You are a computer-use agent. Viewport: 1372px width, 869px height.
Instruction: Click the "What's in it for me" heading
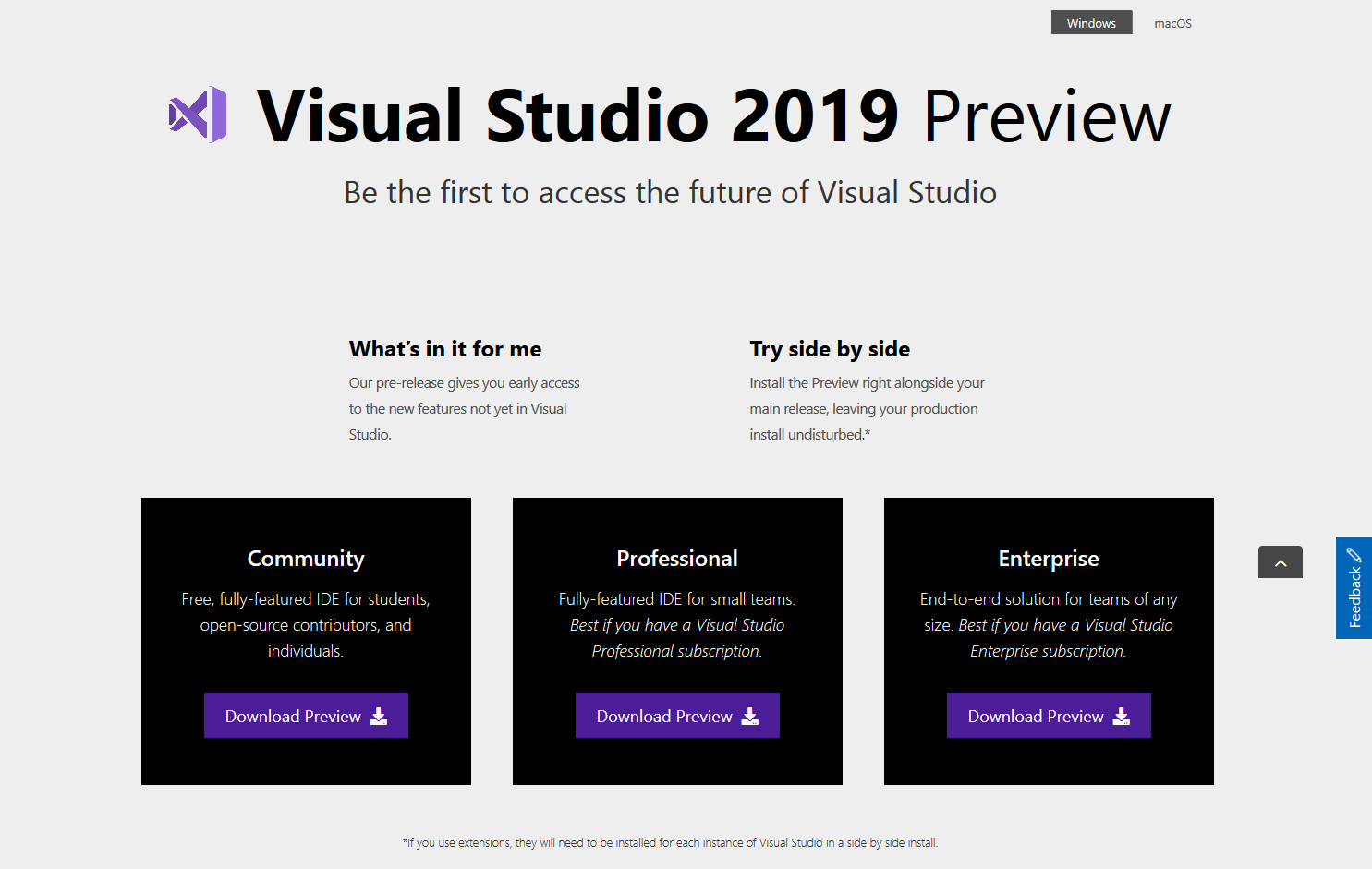pos(445,349)
